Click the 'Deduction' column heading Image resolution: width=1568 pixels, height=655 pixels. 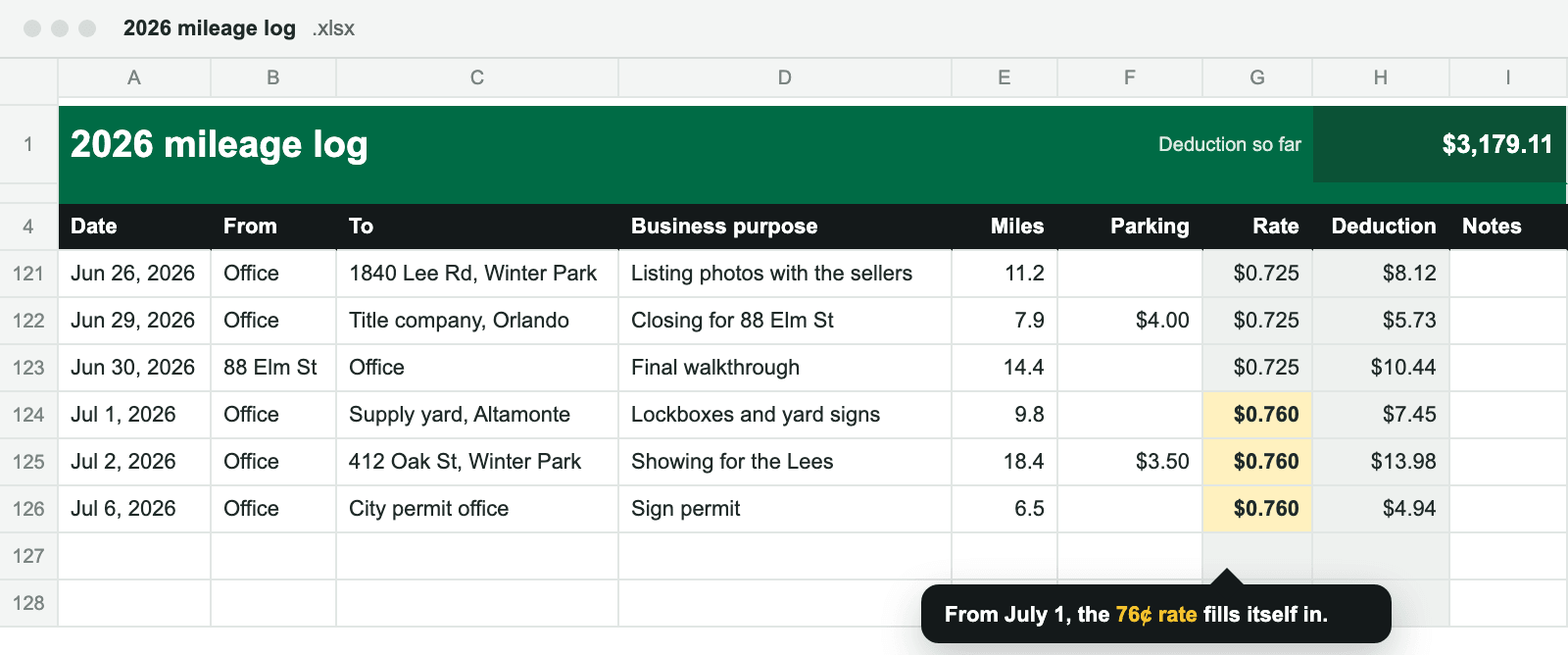[x=1383, y=227]
